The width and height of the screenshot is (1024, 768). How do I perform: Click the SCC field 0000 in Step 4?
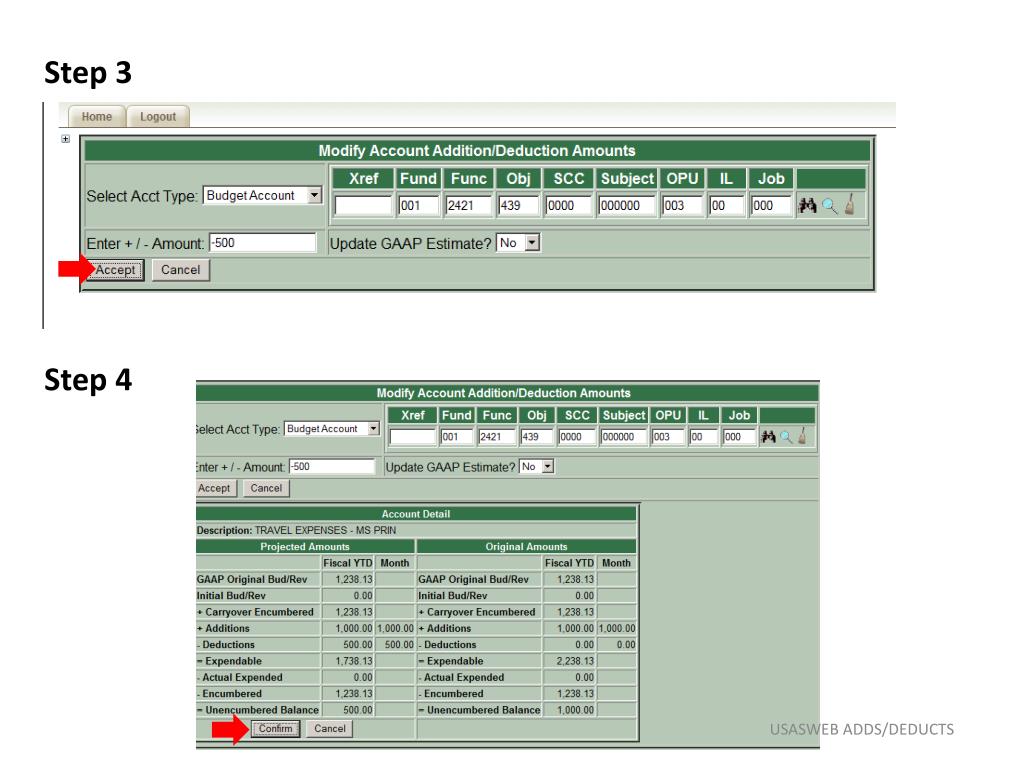577,436
